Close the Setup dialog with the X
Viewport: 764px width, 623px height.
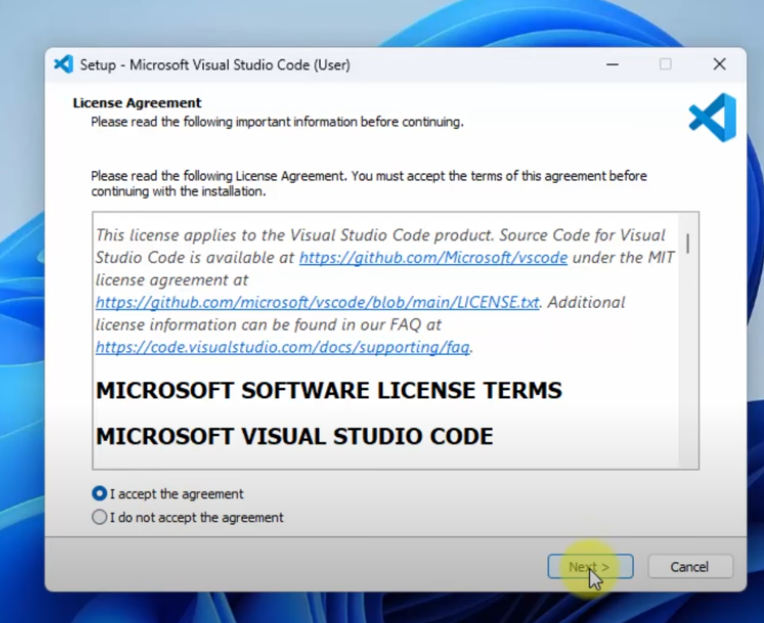point(719,64)
